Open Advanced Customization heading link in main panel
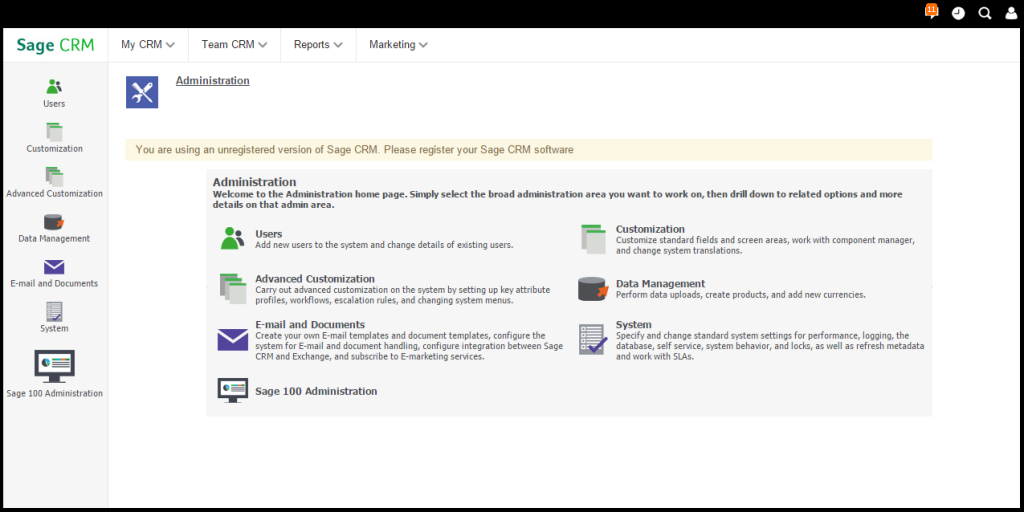 pos(315,279)
